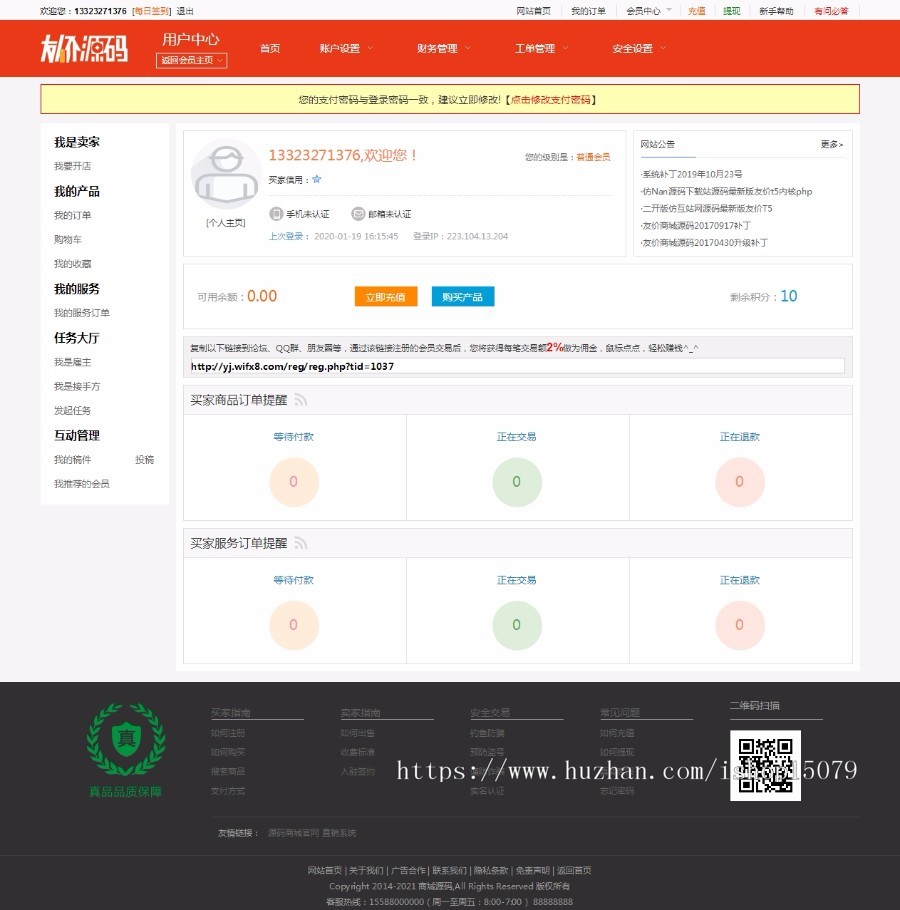Select the referral link input field
Screen dimensions: 900x910
point(517,366)
